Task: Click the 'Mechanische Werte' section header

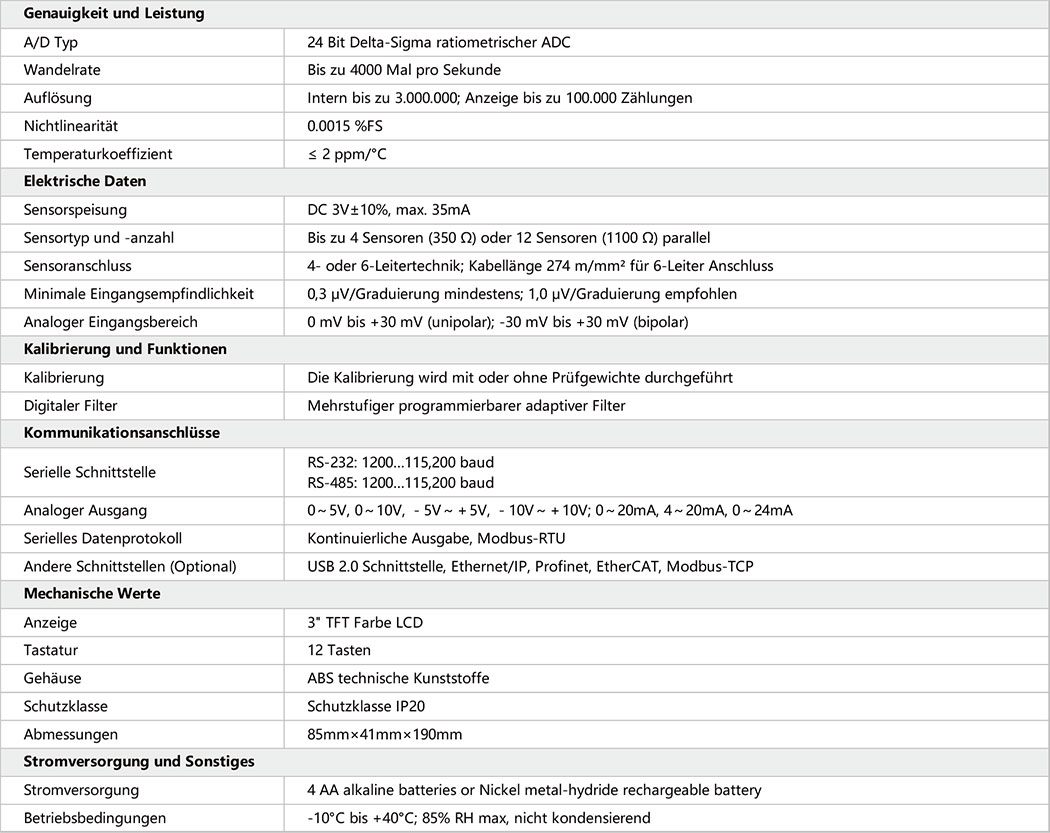Action: [94, 593]
